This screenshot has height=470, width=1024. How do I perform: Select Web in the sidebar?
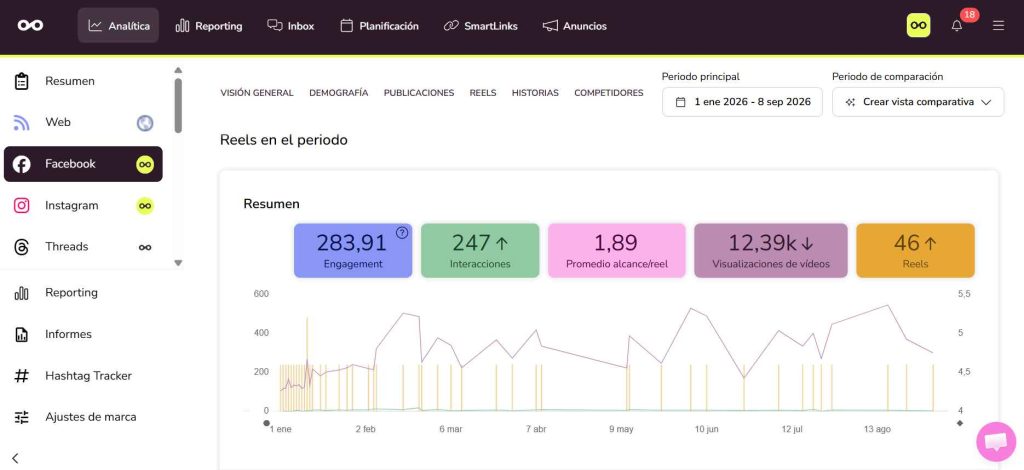[x=83, y=123]
